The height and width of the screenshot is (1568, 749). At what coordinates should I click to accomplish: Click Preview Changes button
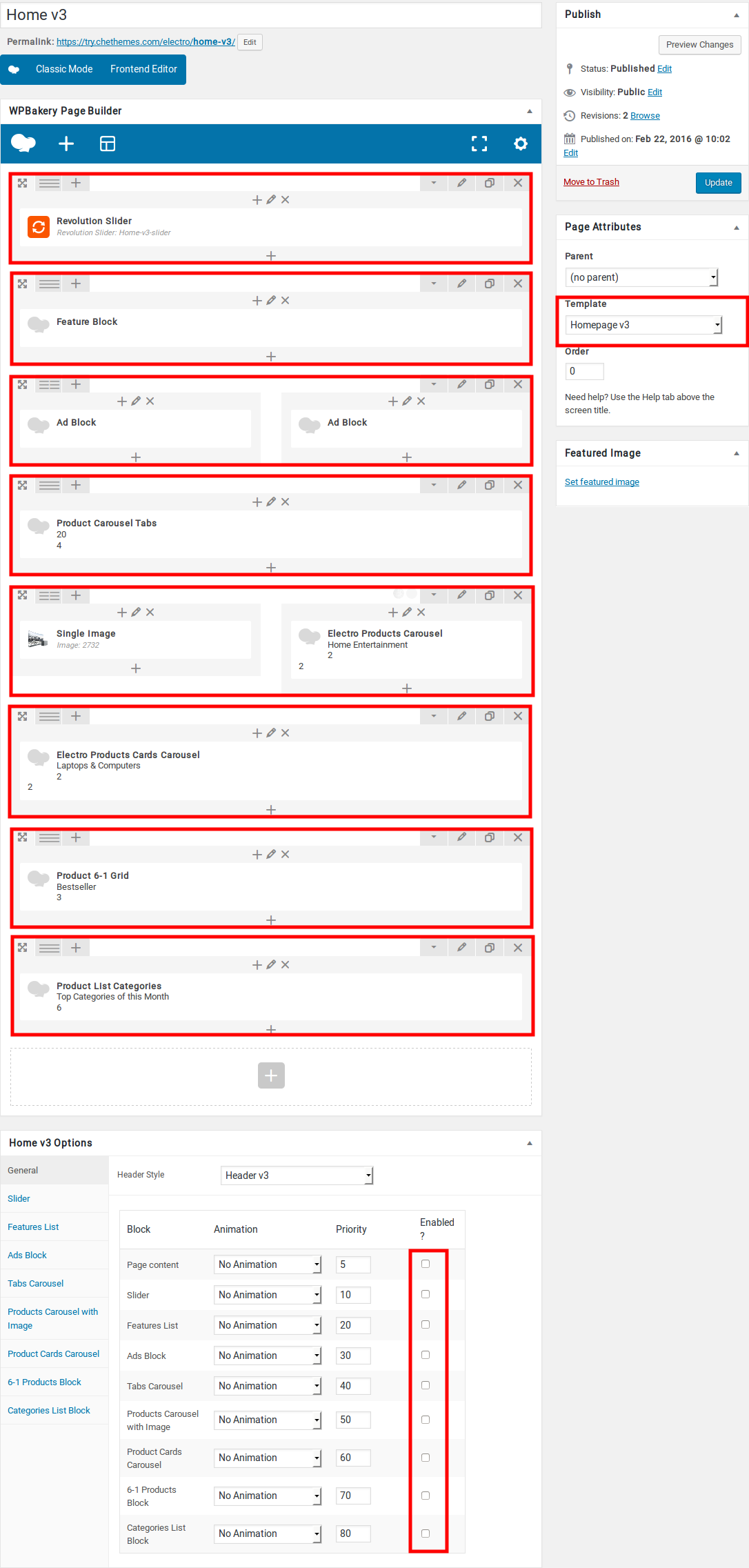(699, 45)
